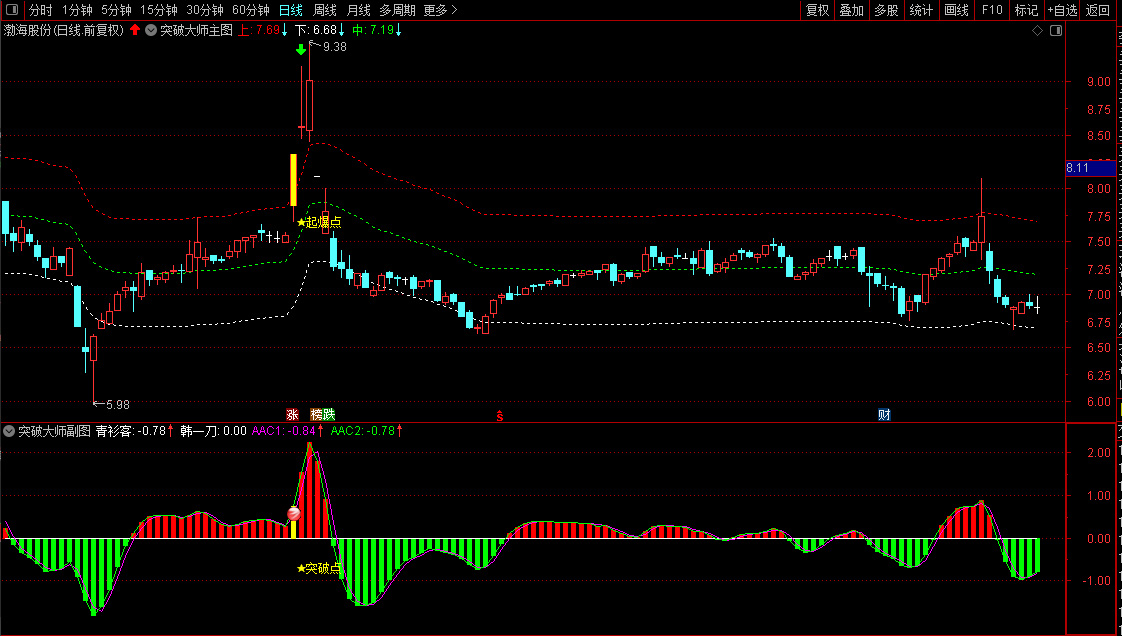Click the AAC1: -0.84 indicator value
The height and width of the screenshot is (636, 1122).
point(288,431)
